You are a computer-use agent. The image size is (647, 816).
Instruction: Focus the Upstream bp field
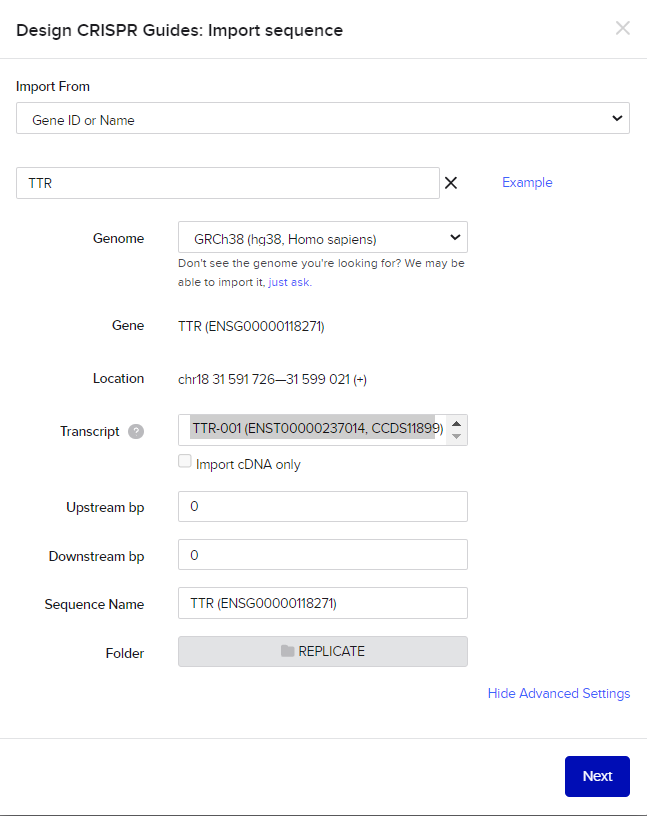pos(323,506)
